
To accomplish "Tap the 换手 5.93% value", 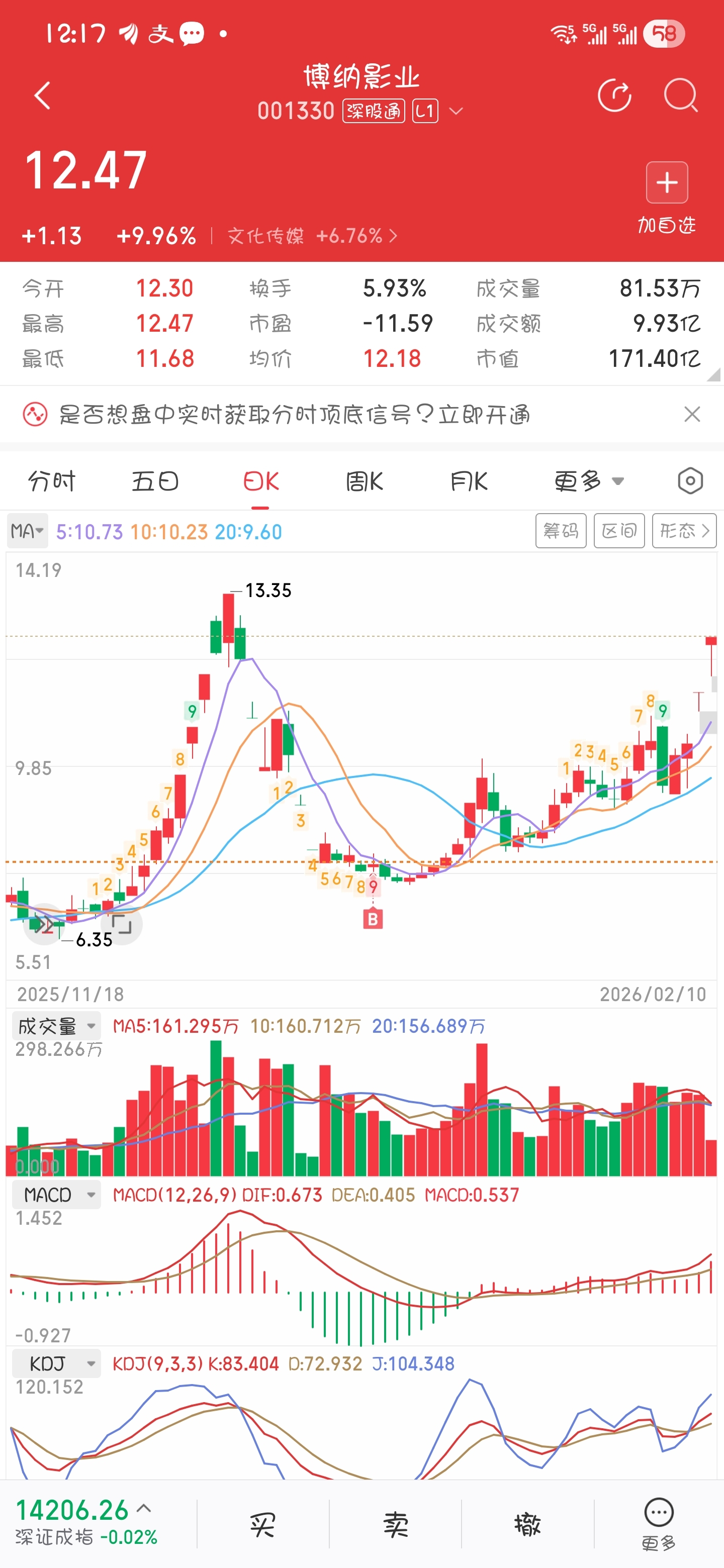I will click(x=395, y=288).
